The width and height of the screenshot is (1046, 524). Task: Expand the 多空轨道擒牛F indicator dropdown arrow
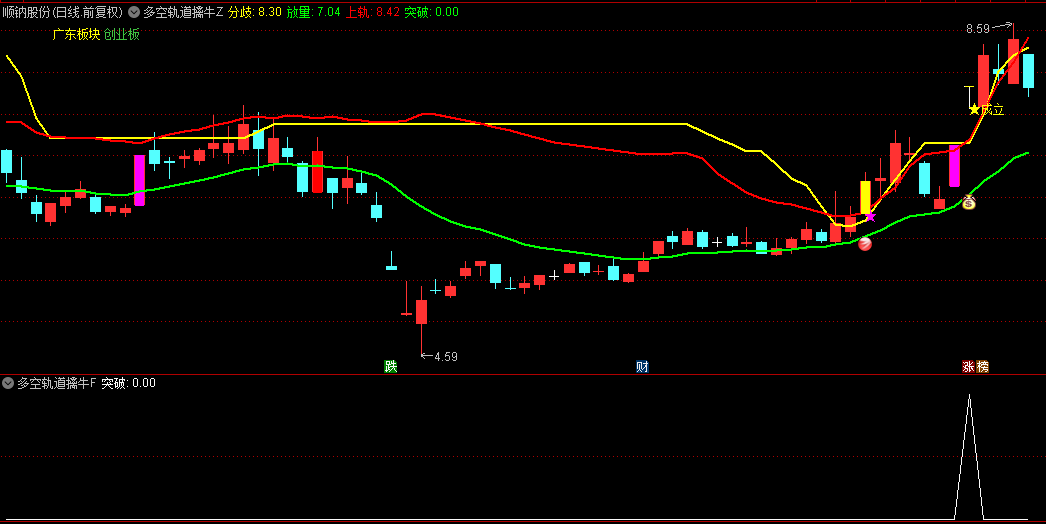(x=8, y=383)
